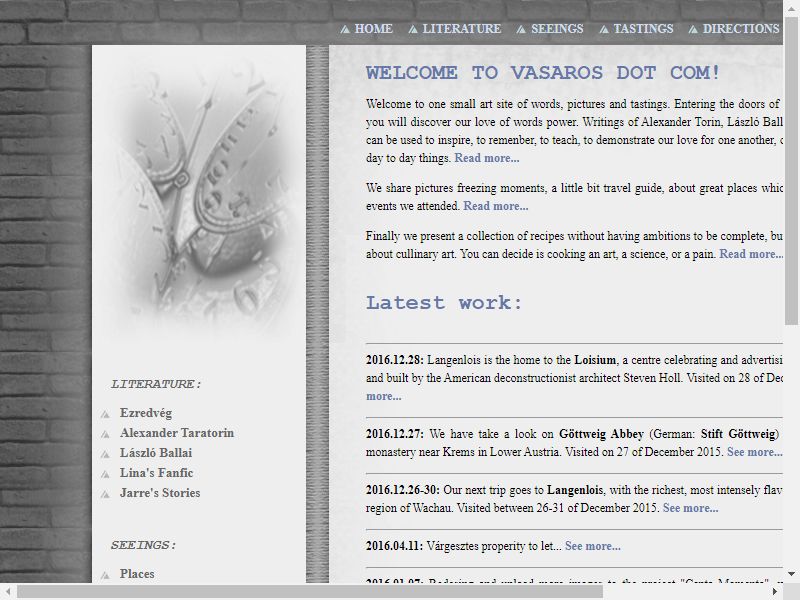Open See more link for Langenlois trip entry
The height and width of the screenshot is (600, 800).
click(690, 508)
